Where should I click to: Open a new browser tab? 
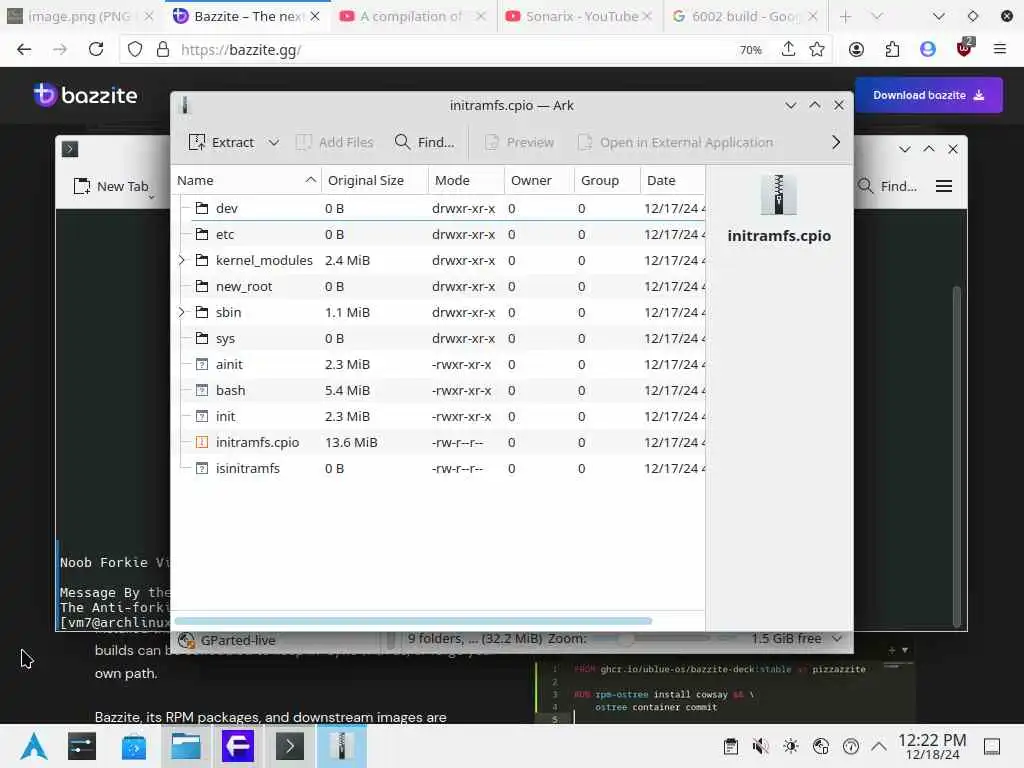[846, 16]
